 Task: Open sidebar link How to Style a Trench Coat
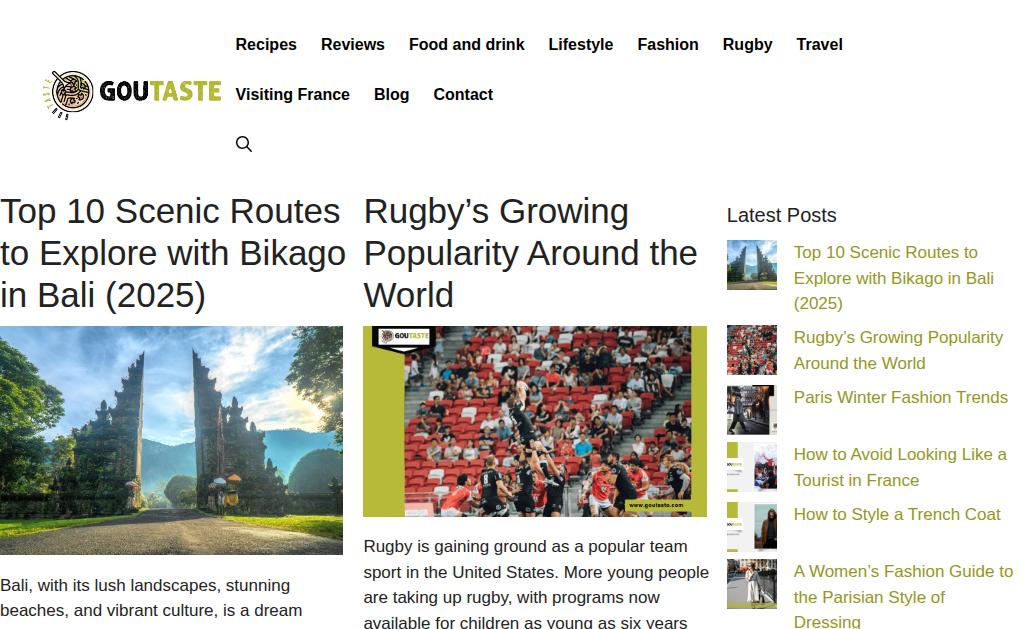tap(897, 514)
